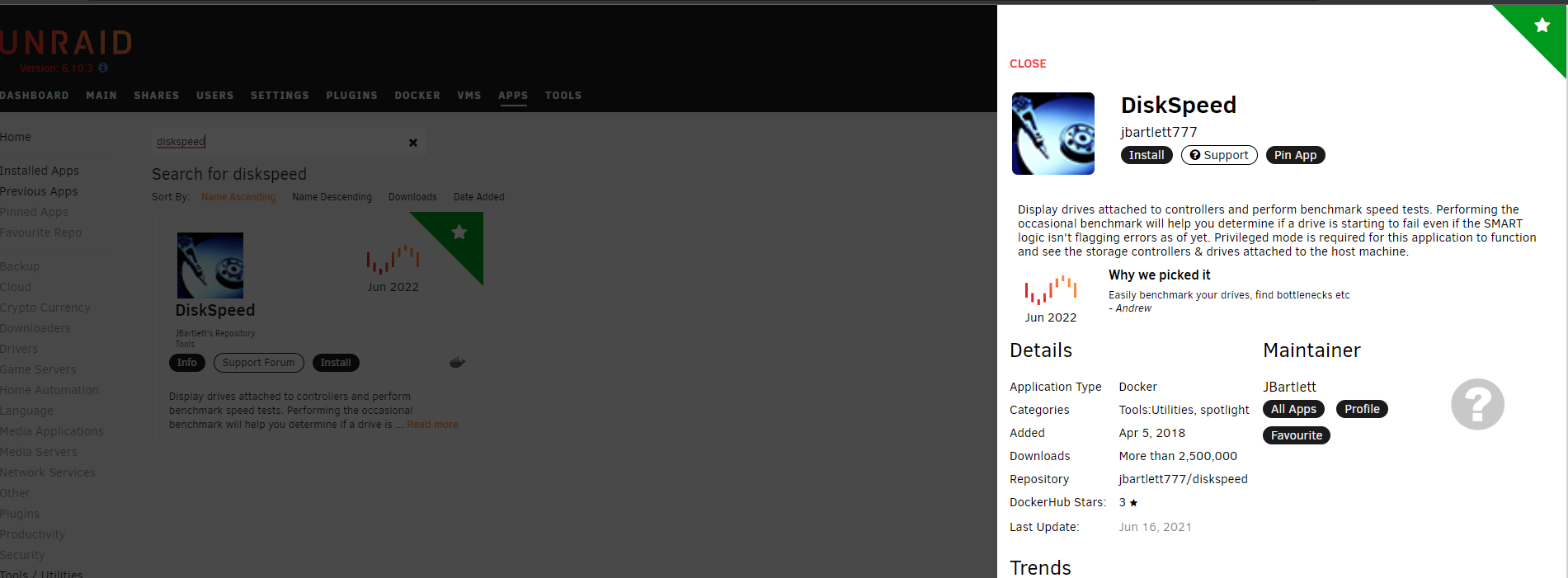Open Pinned Apps in the sidebar
1568x578 pixels.
pos(34,212)
